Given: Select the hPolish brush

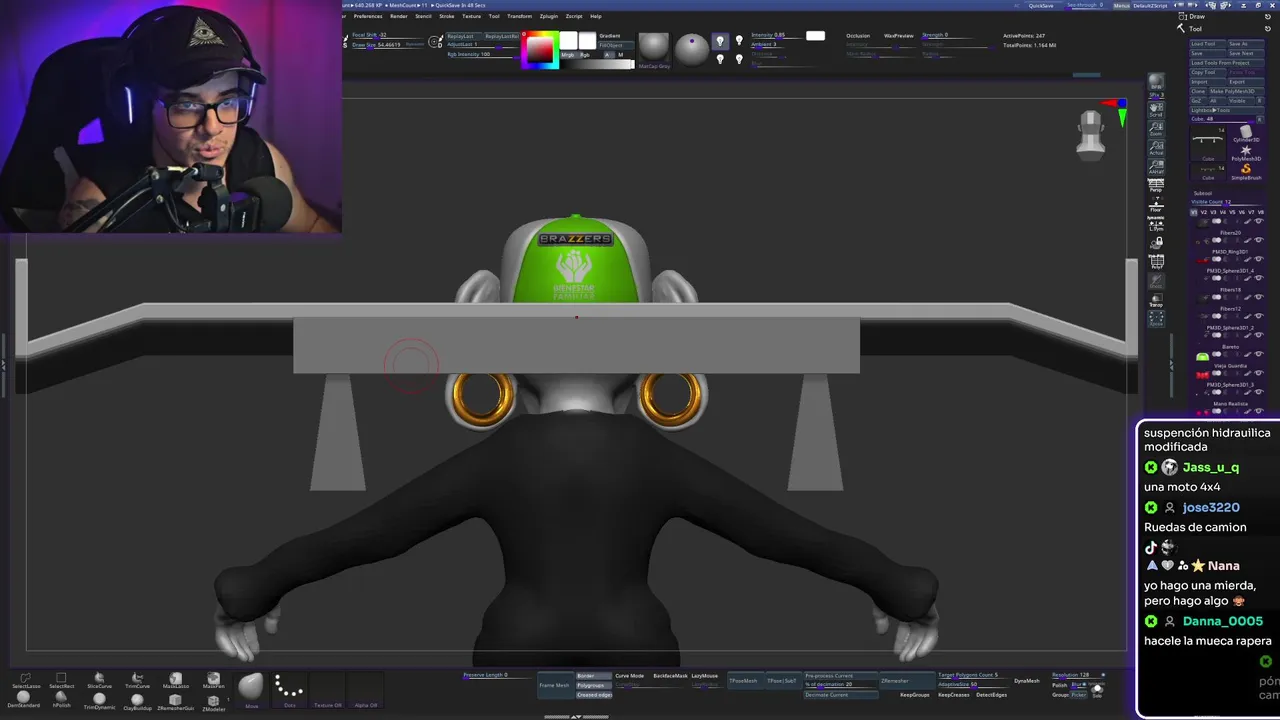Looking at the screenshot, I should pyautogui.click(x=61, y=700).
